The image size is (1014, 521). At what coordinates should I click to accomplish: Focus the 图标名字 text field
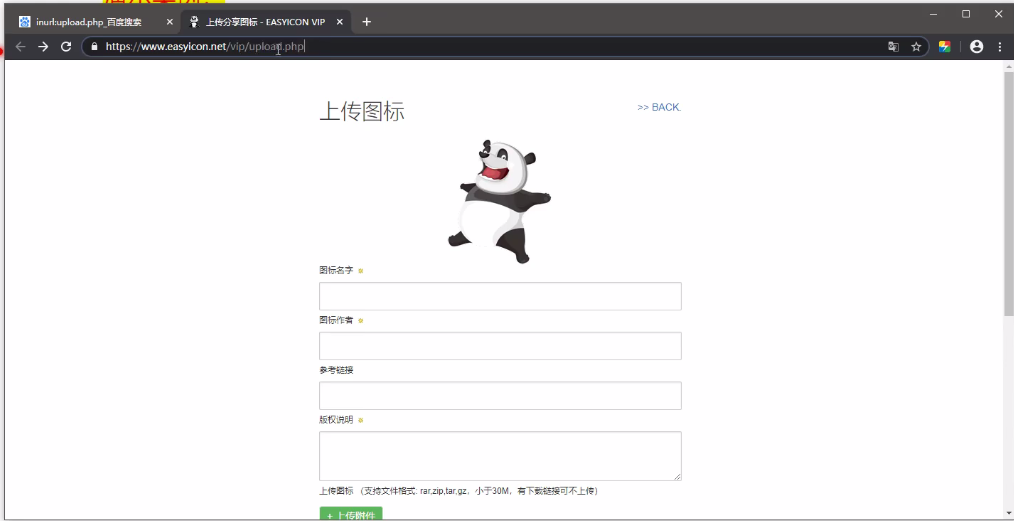(500, 296)
